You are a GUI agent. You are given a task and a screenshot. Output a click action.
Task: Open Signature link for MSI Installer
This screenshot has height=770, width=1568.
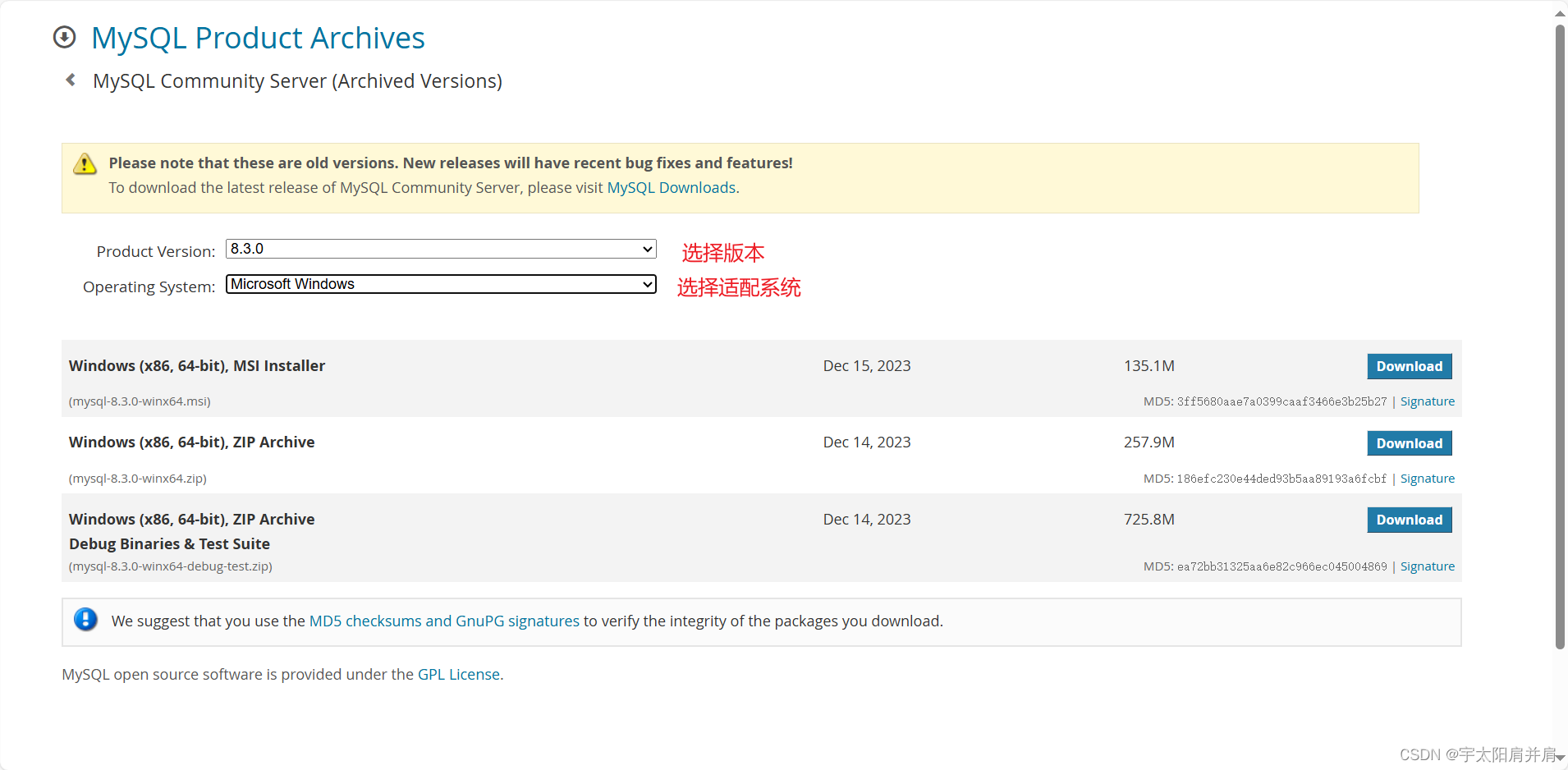tap(1428, 401)
